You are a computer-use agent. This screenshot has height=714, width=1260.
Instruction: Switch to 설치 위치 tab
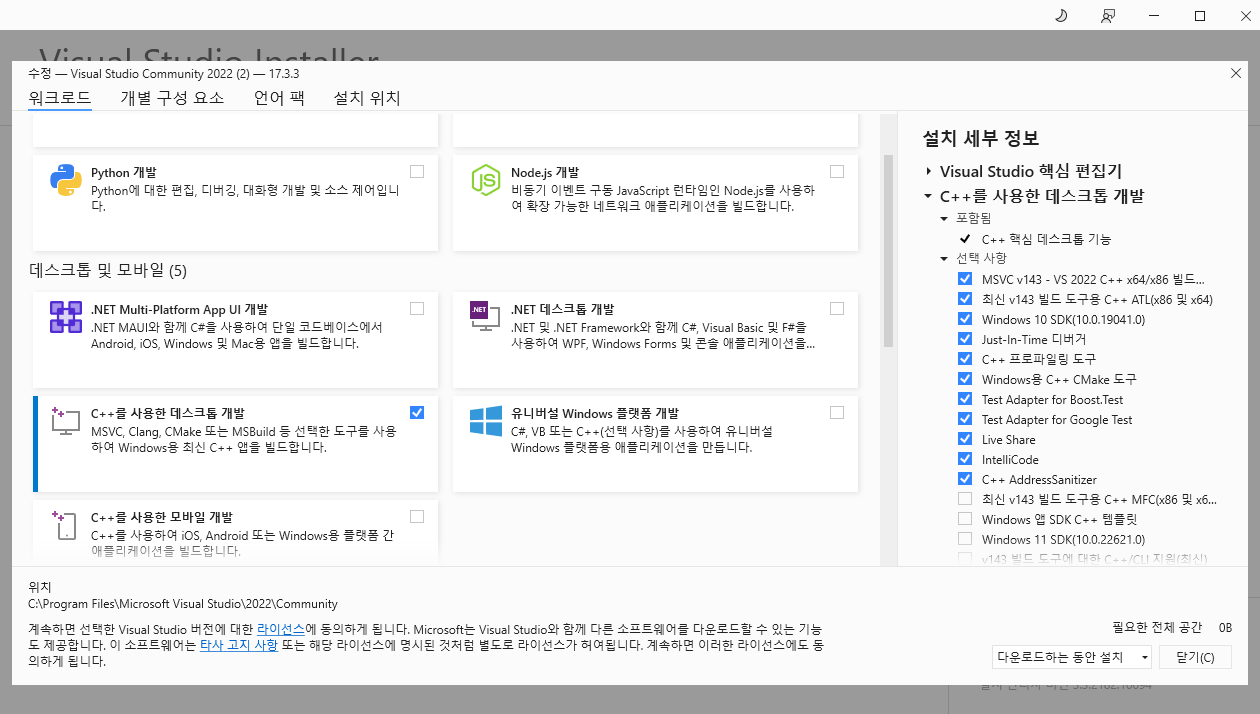[367, 98]
